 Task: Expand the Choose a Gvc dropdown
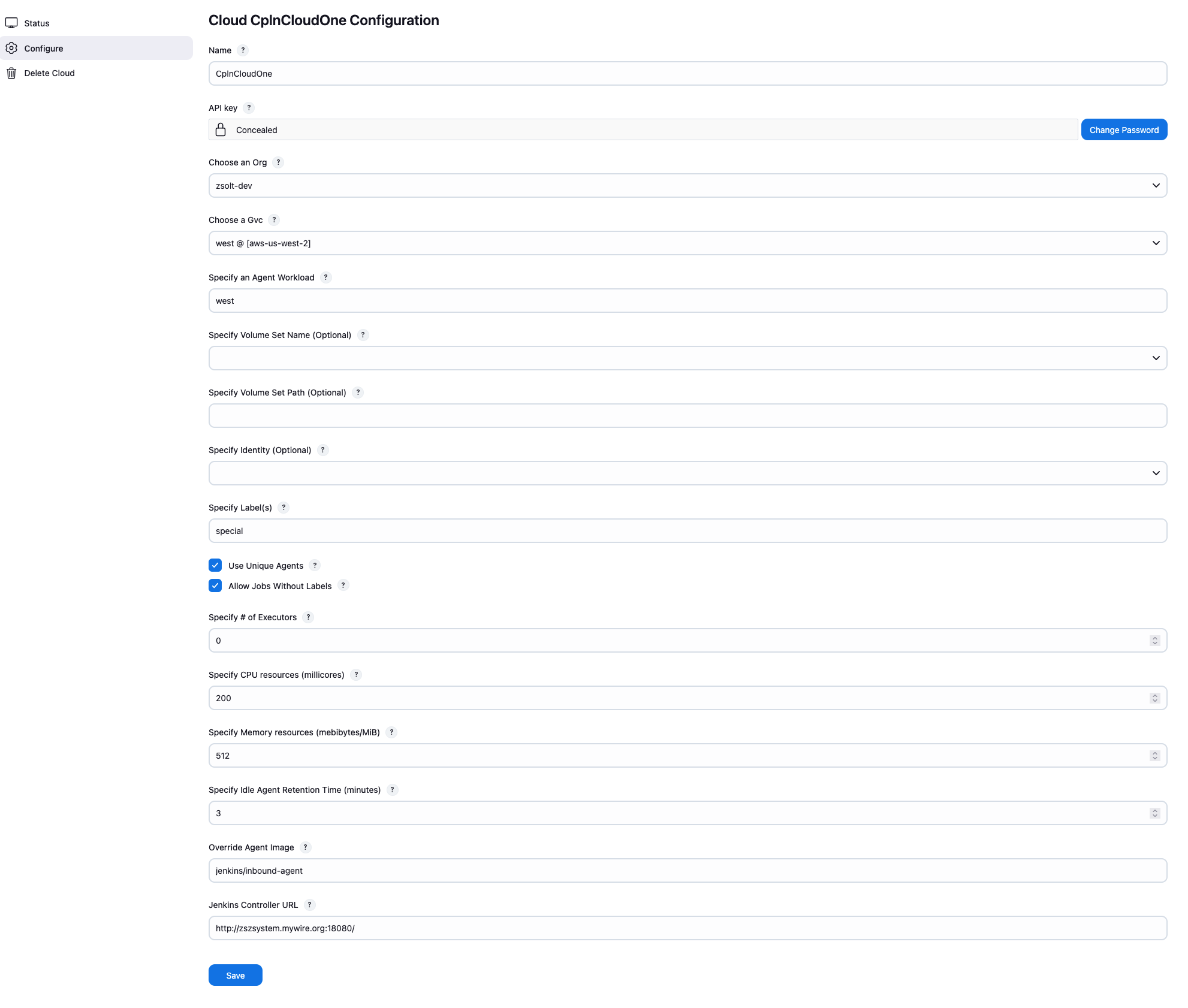[688, 243]
